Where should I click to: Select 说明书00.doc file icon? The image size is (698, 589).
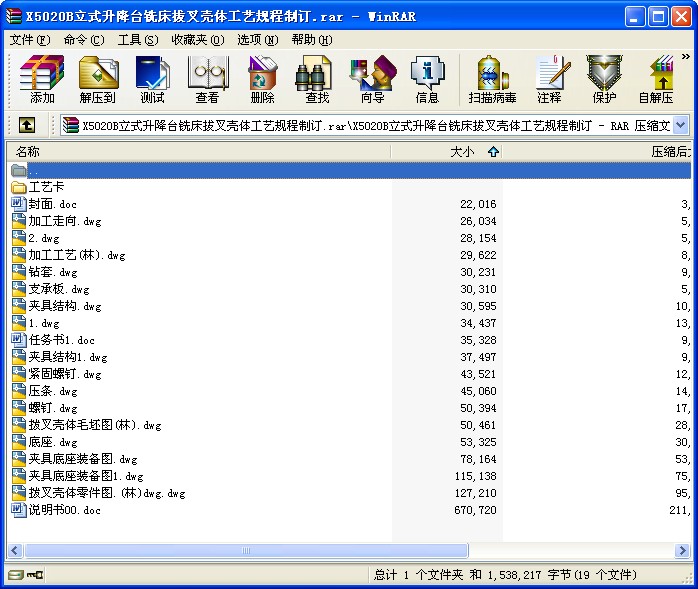tap(18, 510)
